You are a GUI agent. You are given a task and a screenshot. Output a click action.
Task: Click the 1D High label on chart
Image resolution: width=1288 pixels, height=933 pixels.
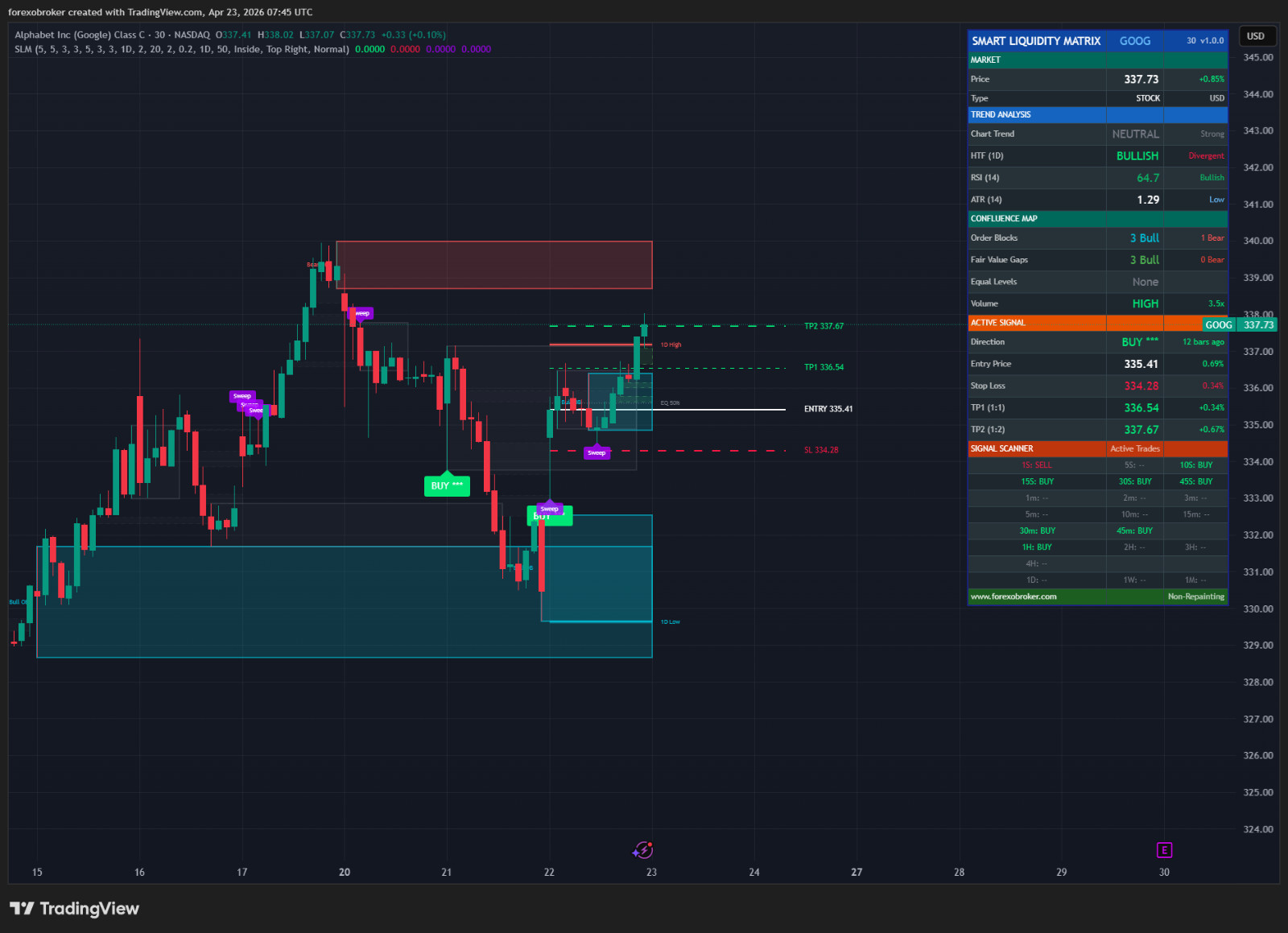pyautogui.click(x=671, y=345)
